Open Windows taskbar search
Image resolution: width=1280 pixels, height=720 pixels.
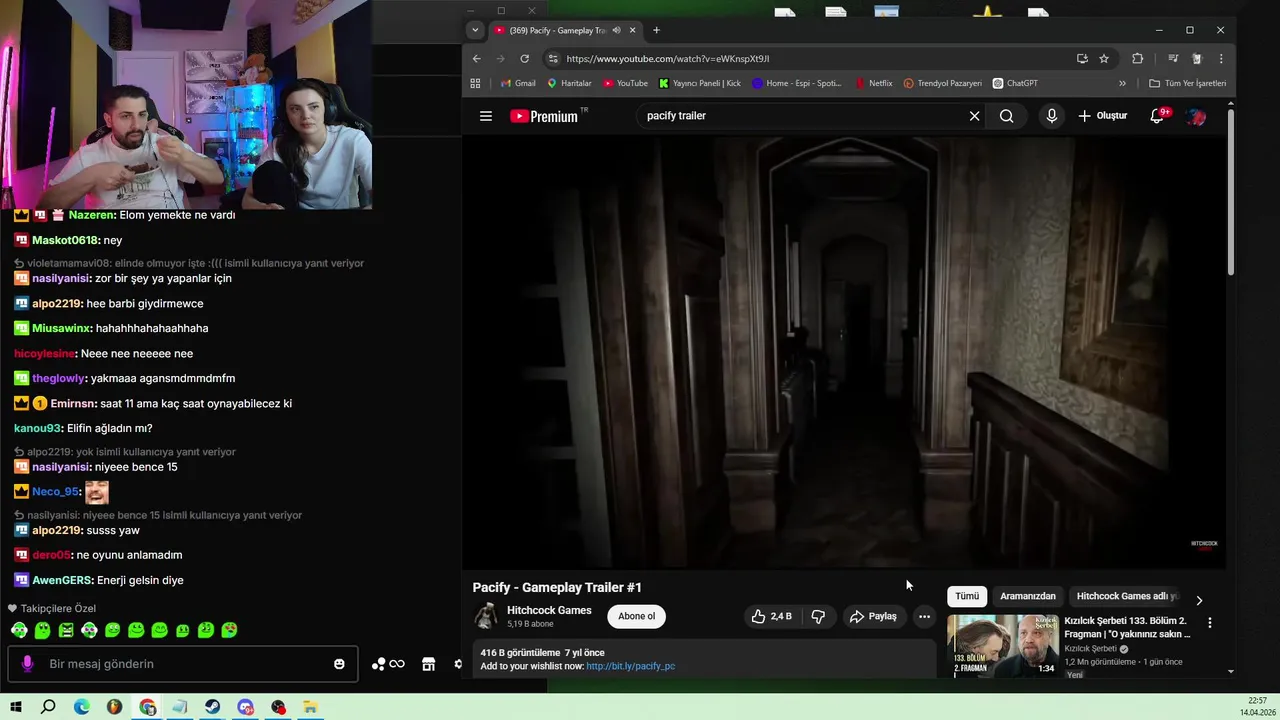[x=48, y=707]
